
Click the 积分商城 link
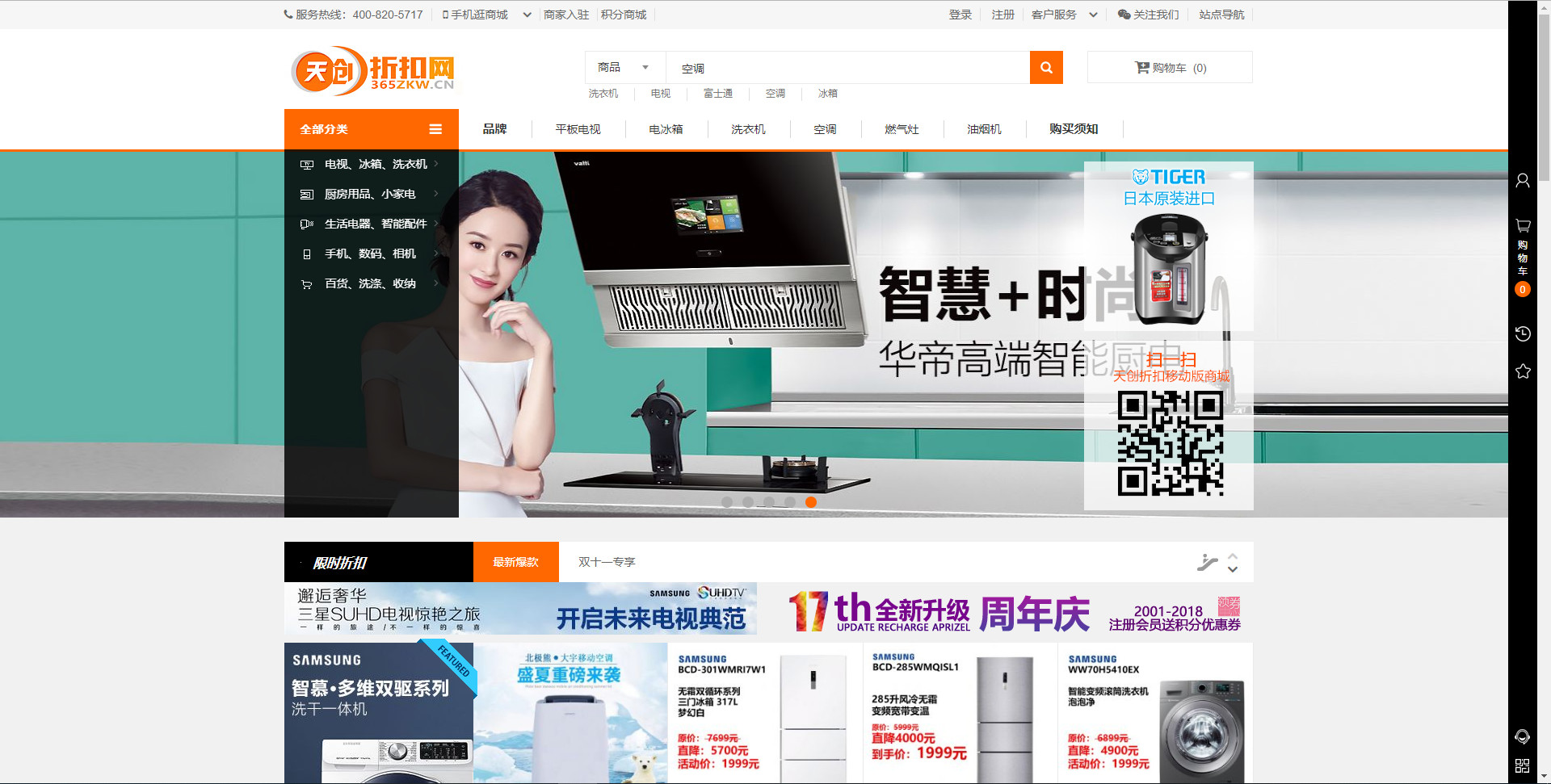pos(624,15)
